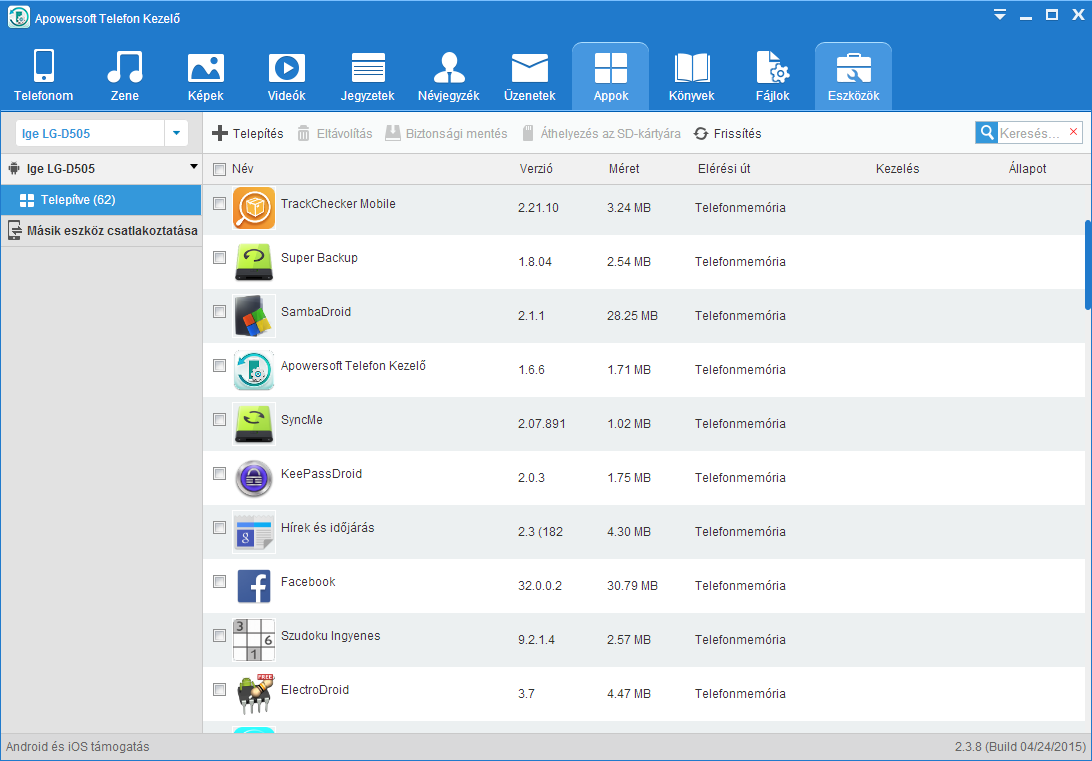Check the Super Backup checkbox

coord(219,258)
